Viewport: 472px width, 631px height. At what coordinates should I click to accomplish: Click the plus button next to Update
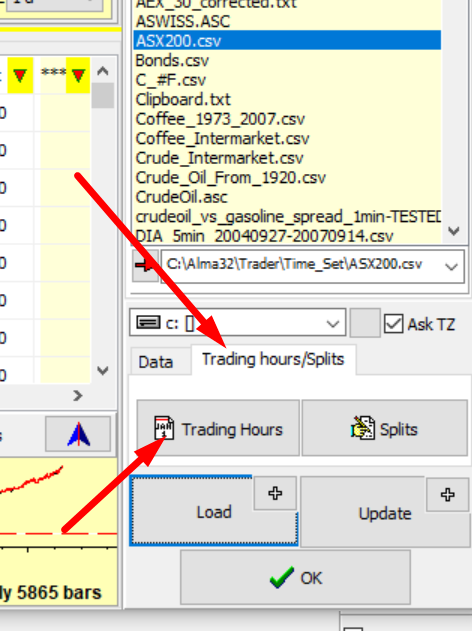[447, 495]
